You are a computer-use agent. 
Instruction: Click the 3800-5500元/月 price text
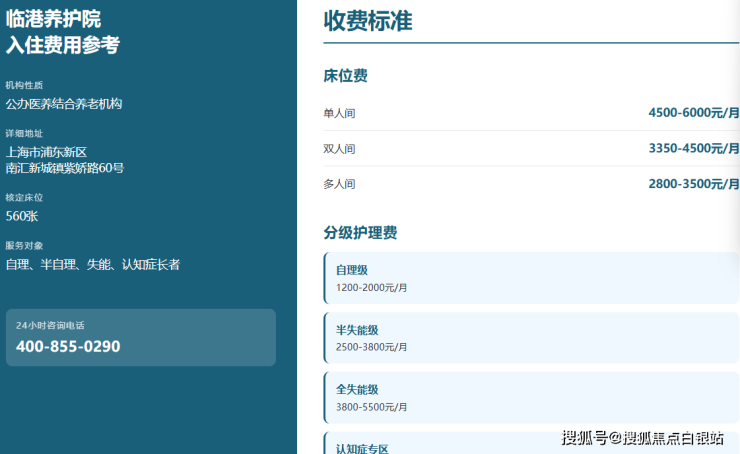click(x=371, y=407)
